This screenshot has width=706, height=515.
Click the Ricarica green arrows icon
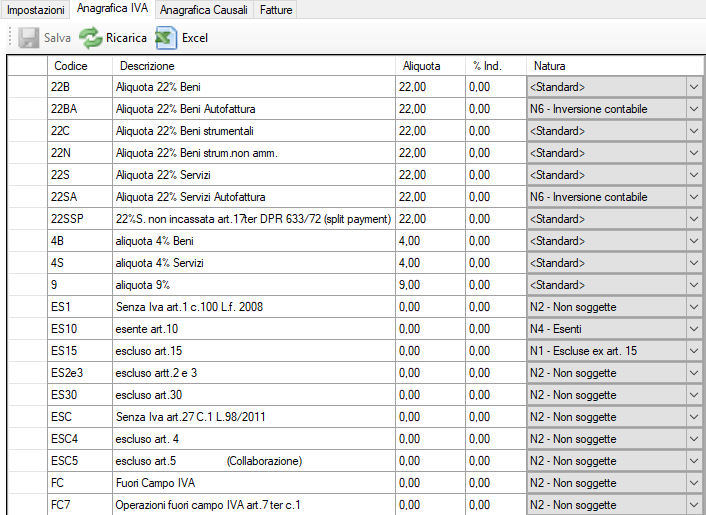tap(91, 38)
